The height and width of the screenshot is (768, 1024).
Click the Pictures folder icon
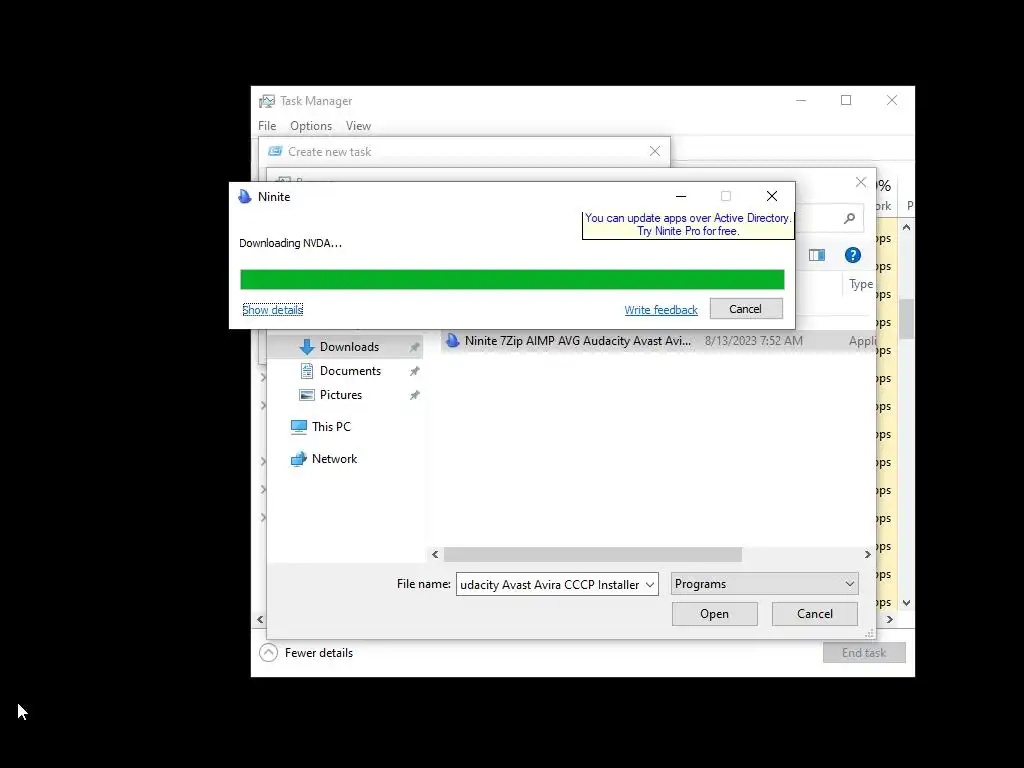click(306, 395)
